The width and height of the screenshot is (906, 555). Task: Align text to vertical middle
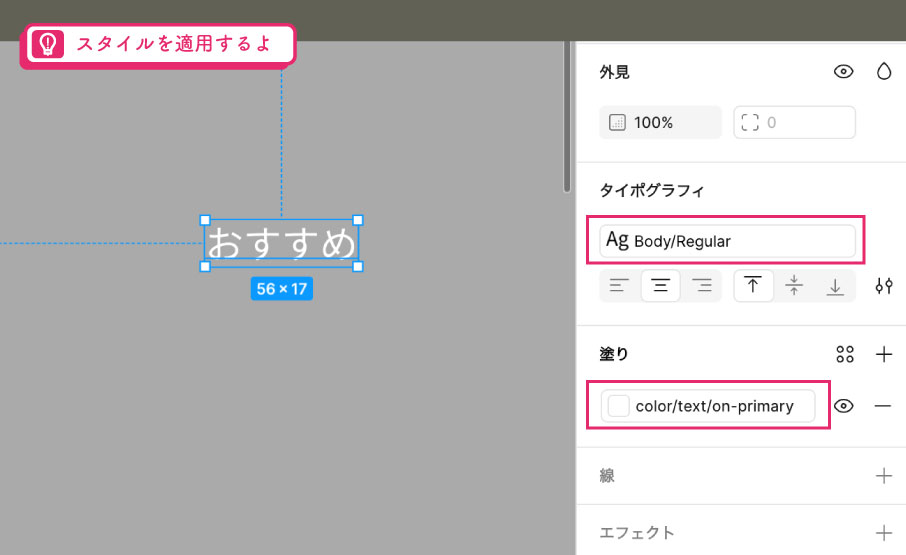click(794, 285)
